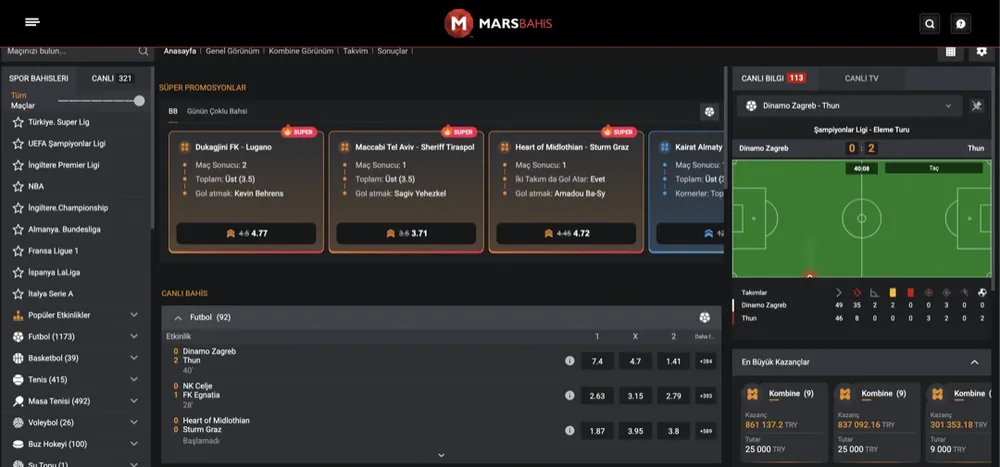Collapse En Büyük Kazançlar panel
This screenshot has height=467, width=1000.
pos(974,362)
